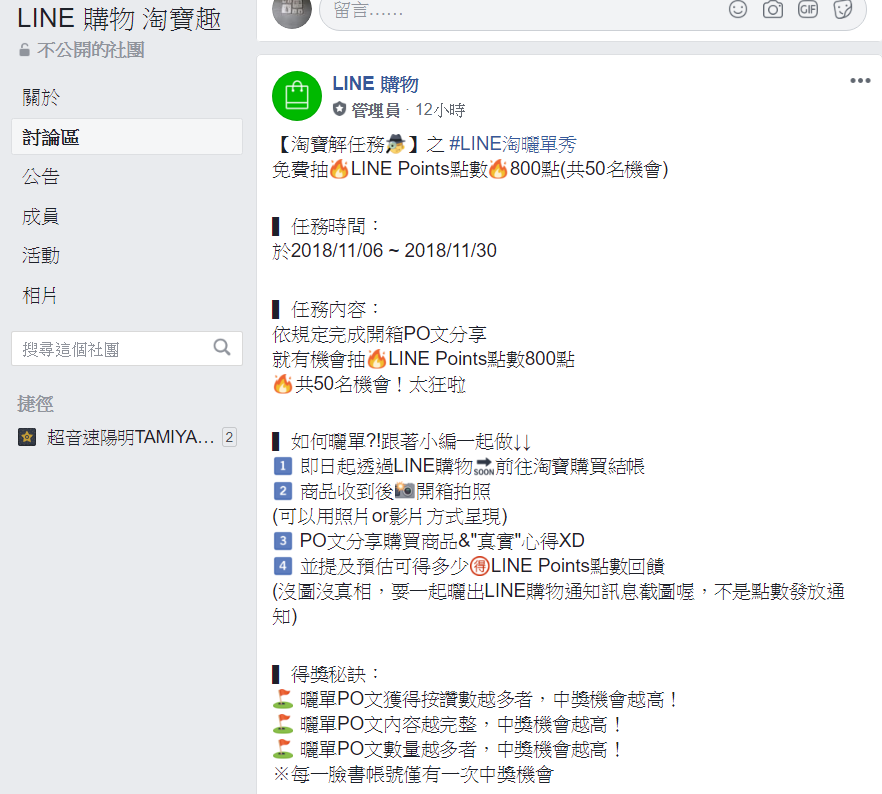Click the text 曬單PO文內容越完整，中獎機會越高！
882x794 pixels.
pyautogui.click(x=462, y=724)
